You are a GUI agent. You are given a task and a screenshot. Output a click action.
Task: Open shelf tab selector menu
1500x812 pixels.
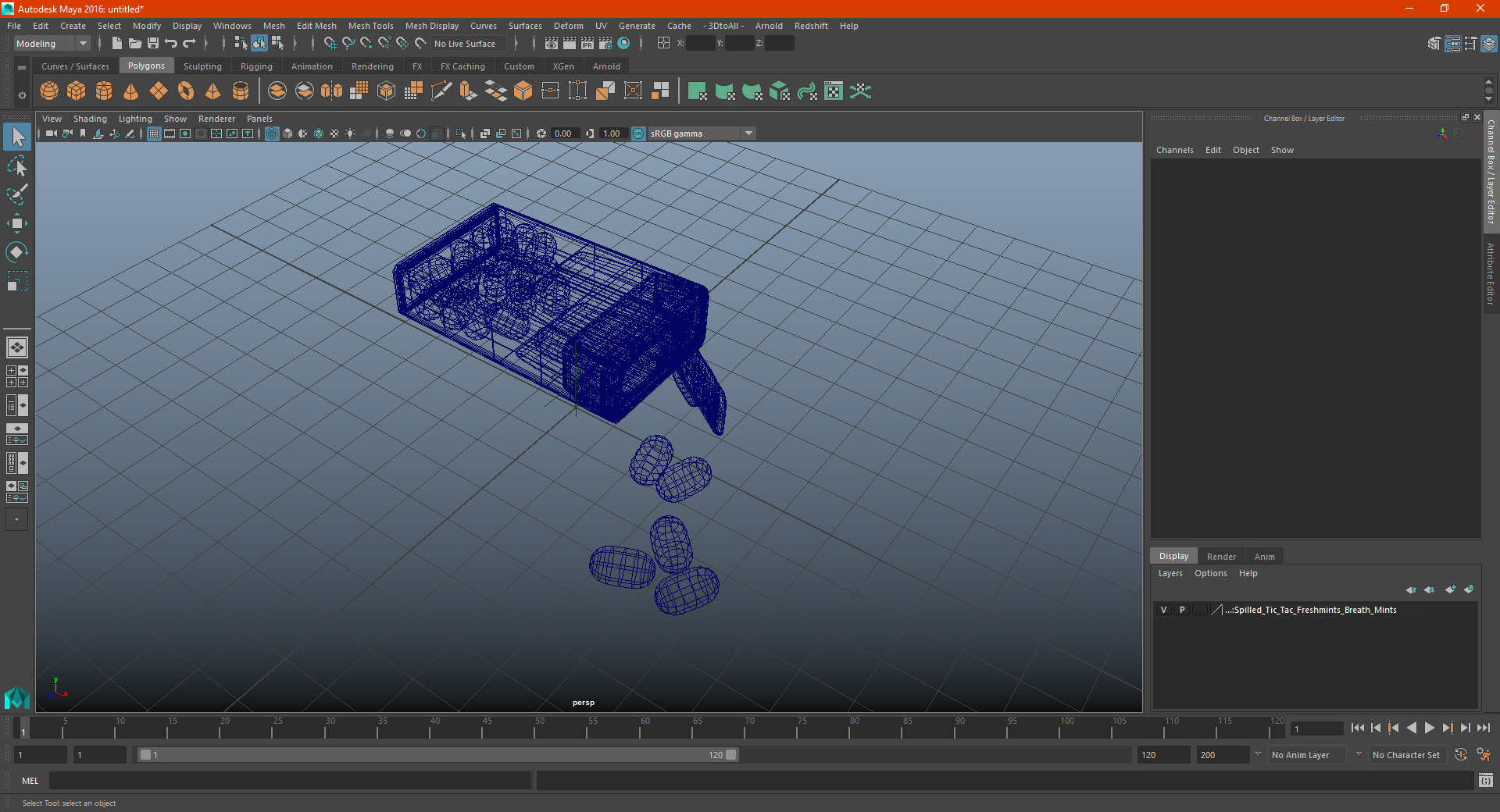click(x=22, y=68)
